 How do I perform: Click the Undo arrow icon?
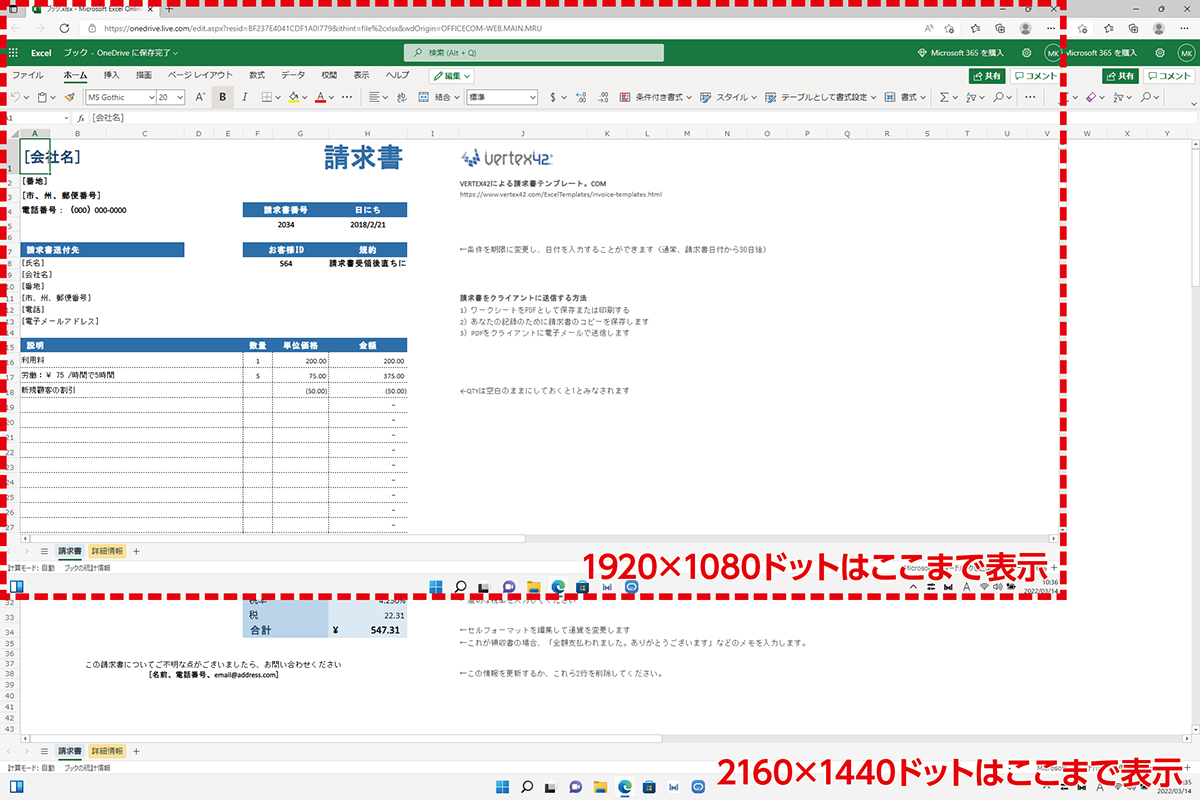click(15, 97)
